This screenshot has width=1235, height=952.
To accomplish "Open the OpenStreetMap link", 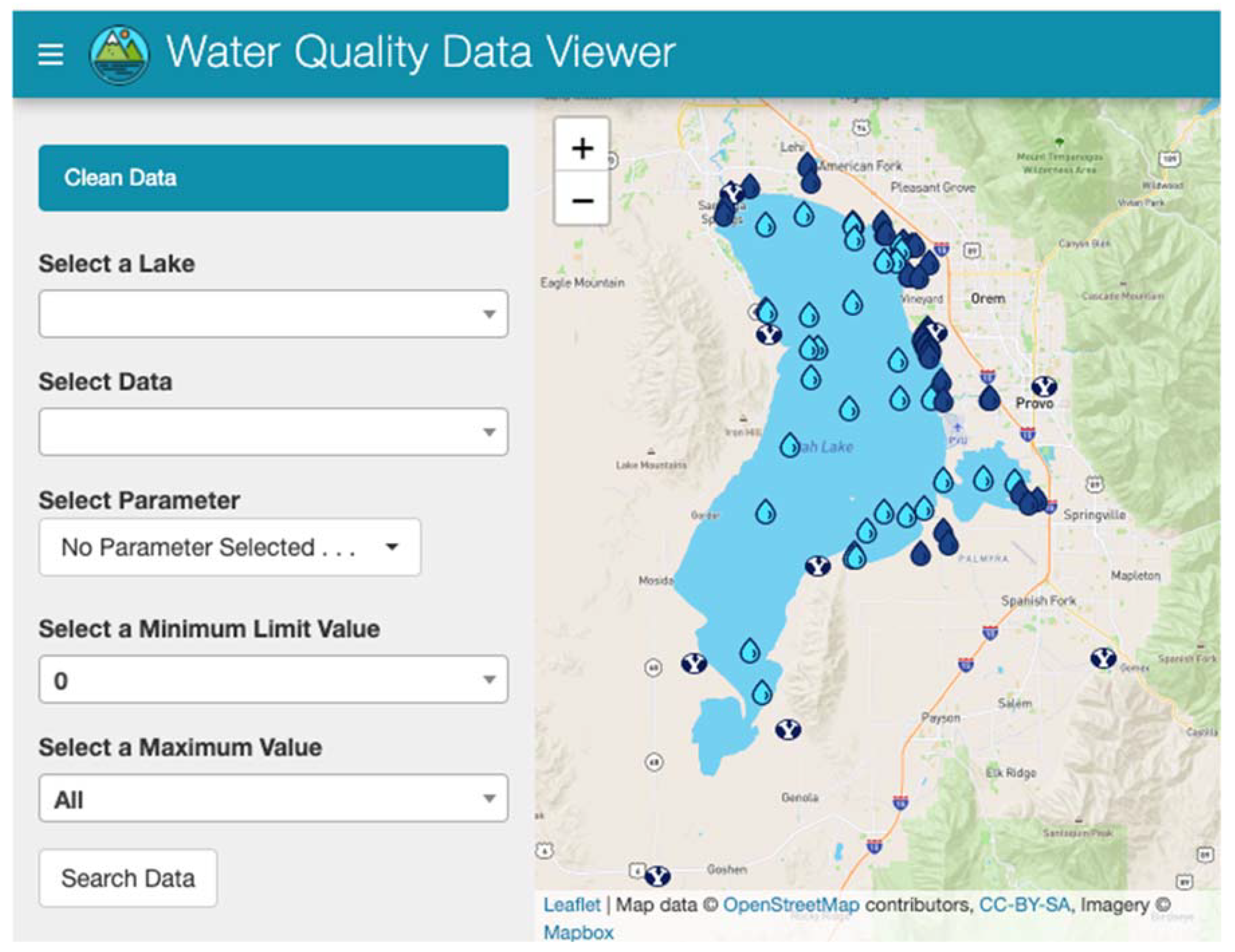I will coord(791,905).
